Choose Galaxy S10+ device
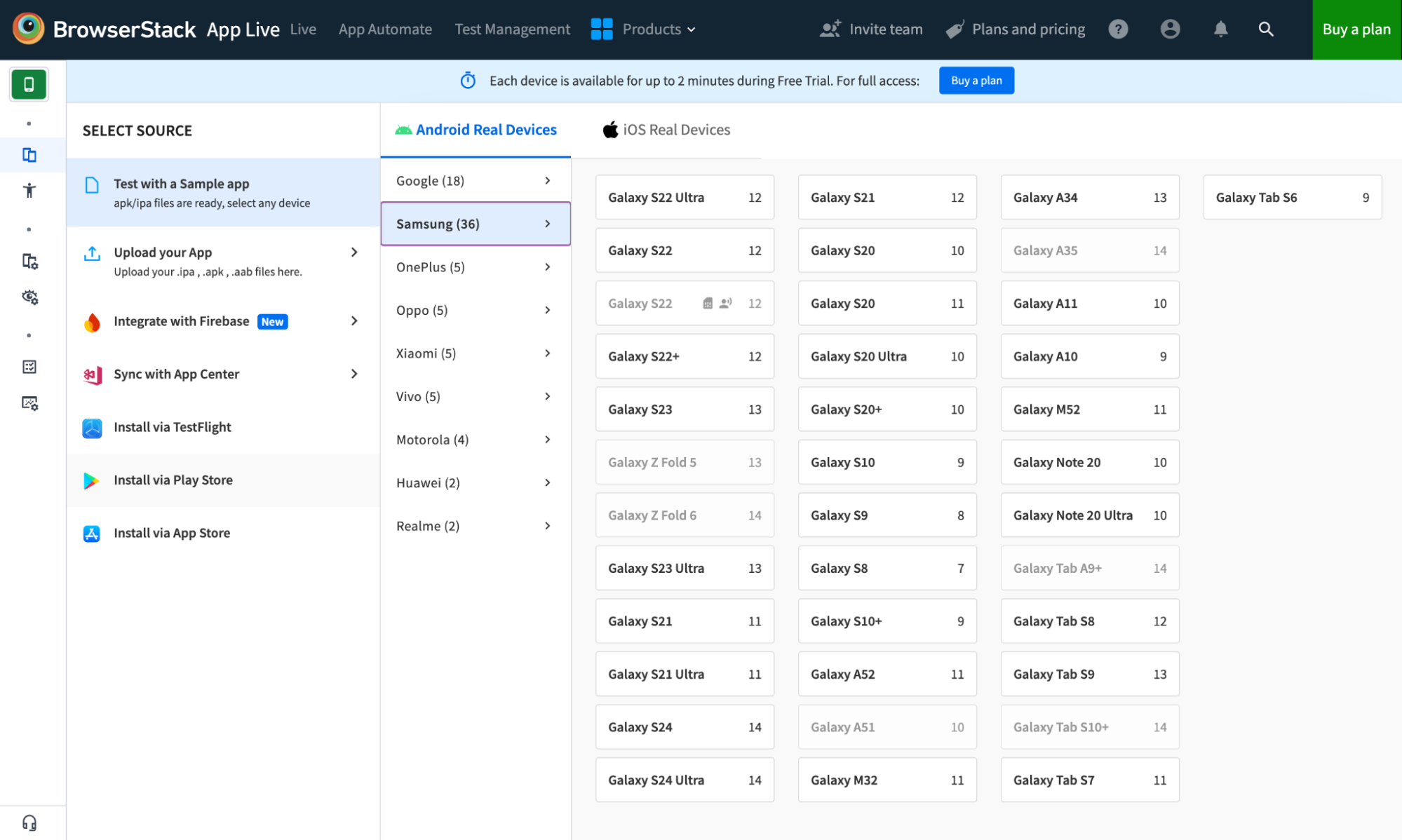The width and height of the screenshot is (1402, 840). 887,621
